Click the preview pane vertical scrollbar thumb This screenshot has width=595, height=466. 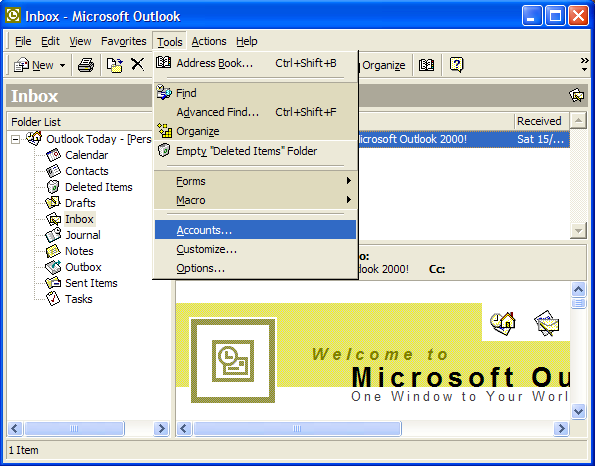tap(578, 303)
